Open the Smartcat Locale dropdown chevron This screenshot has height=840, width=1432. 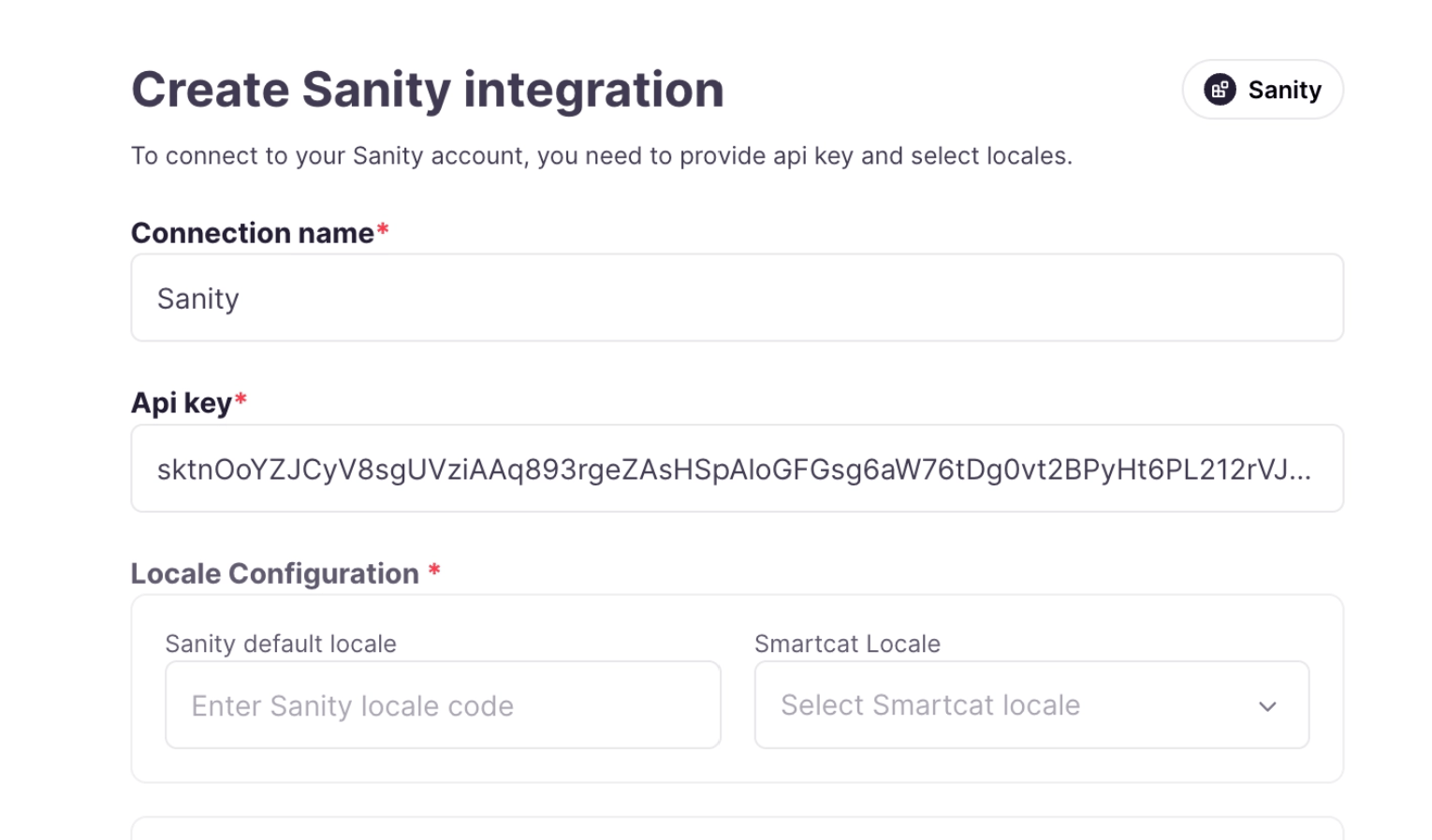[1269, 705]
